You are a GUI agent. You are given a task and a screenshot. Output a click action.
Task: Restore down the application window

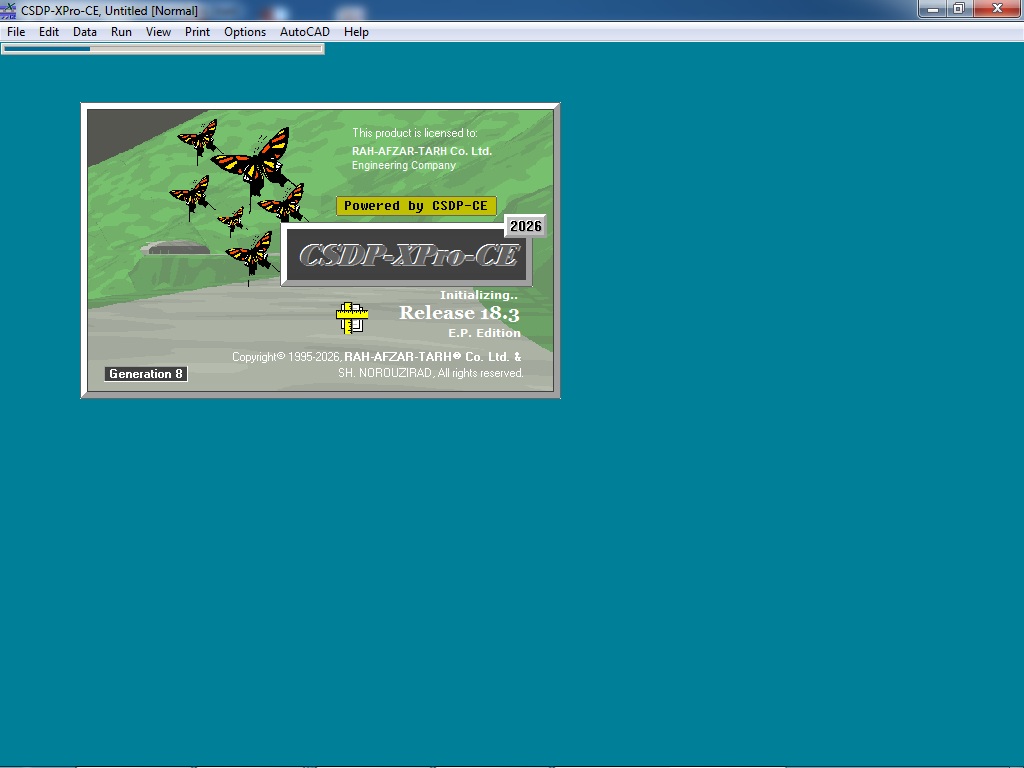point(959,9)
